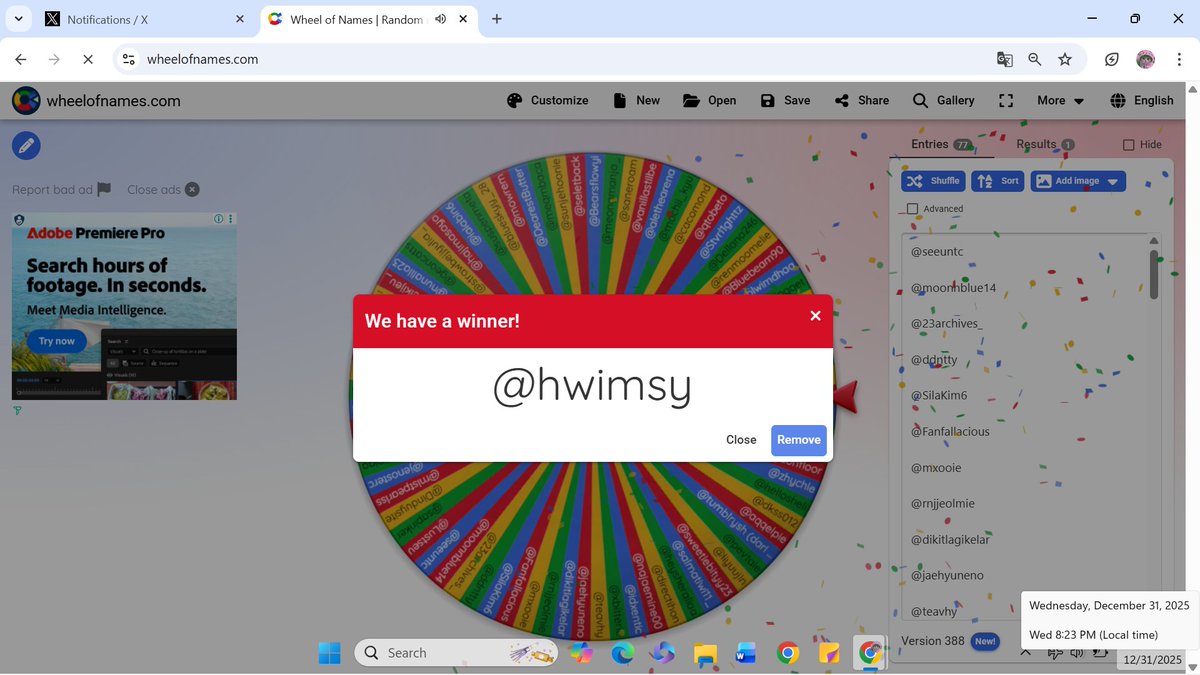Open the tab search dropdown

[18, 19]
